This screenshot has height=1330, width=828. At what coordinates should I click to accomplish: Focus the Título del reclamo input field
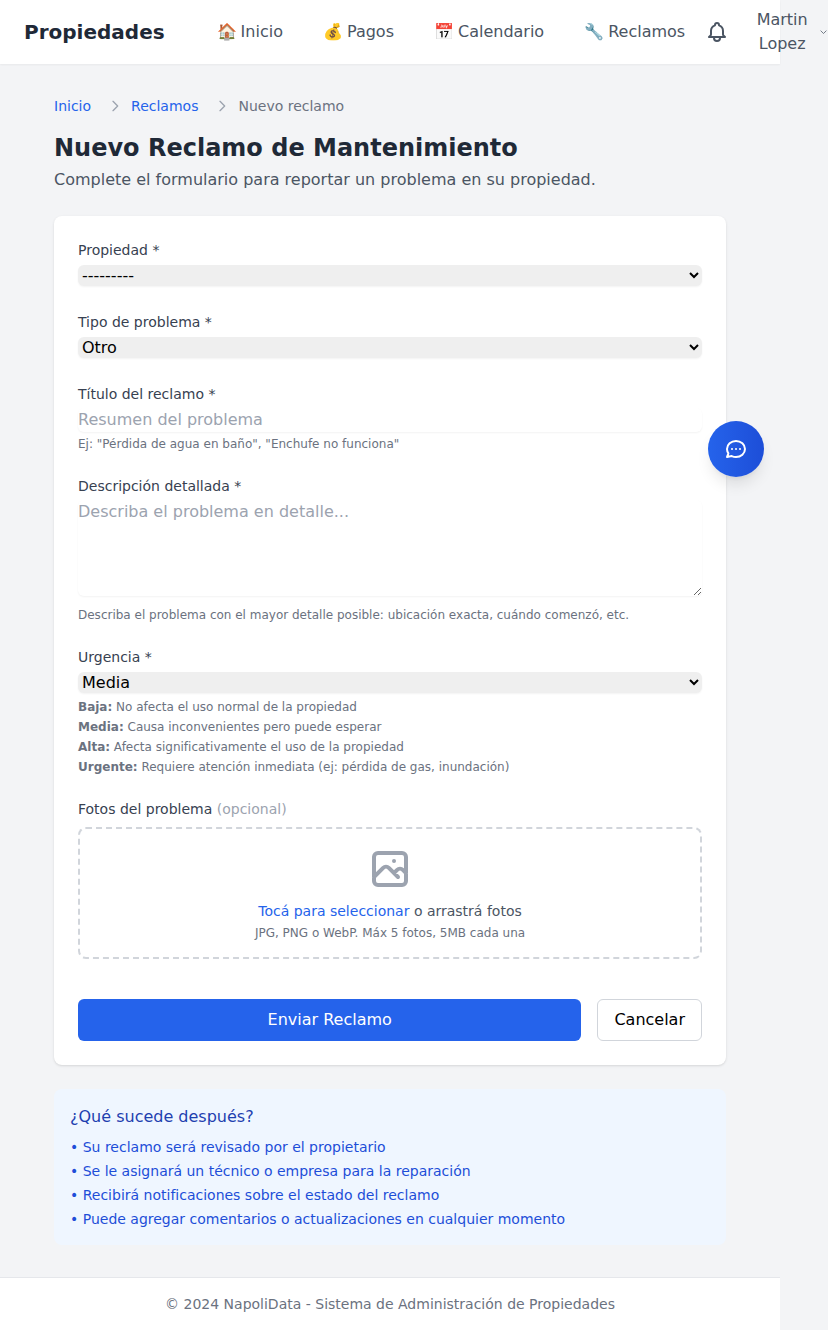pos(390,420)
